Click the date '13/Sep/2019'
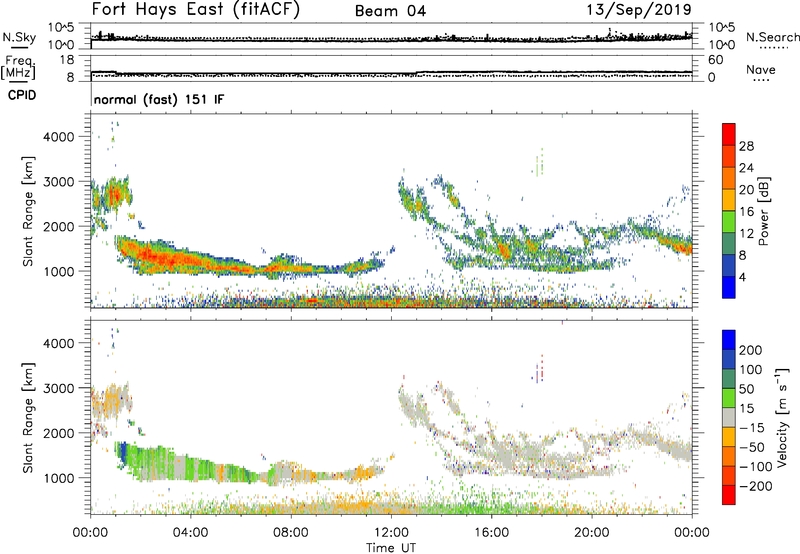This screenshot has width=800, height=554. [639, 9]
